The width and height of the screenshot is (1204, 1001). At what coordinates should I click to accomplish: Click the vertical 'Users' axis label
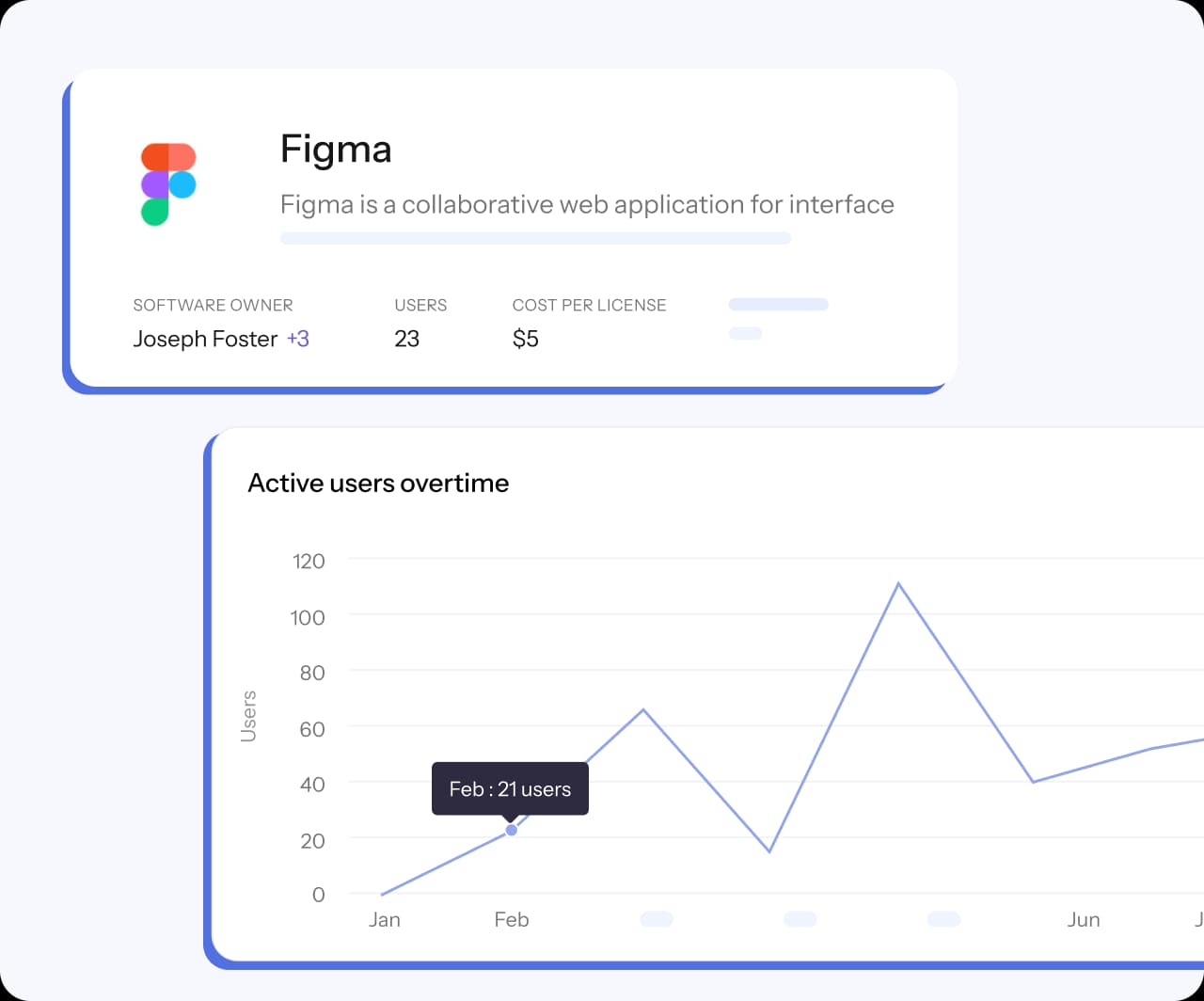[248, 717]
